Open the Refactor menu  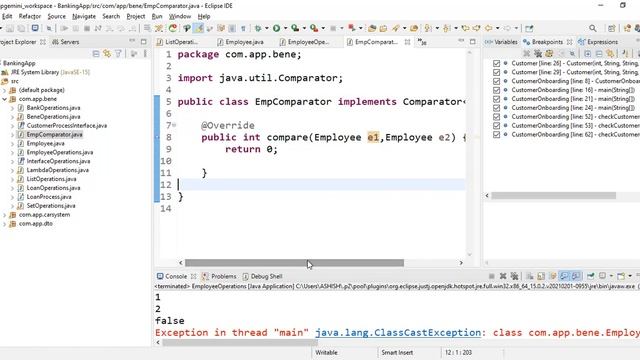pyautogui.click(x=30, y=16)
